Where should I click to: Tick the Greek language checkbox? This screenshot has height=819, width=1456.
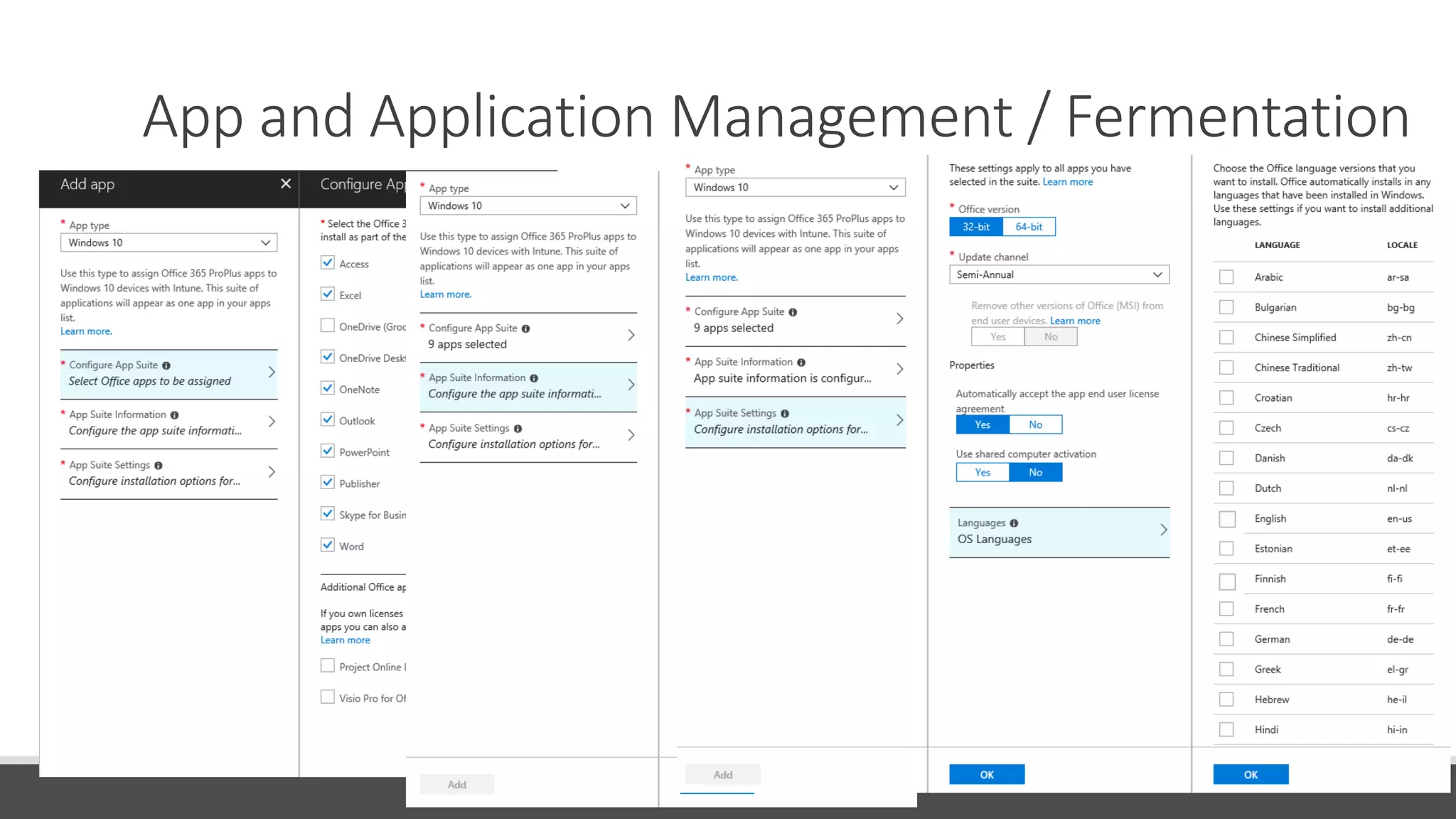(1226, 670)
